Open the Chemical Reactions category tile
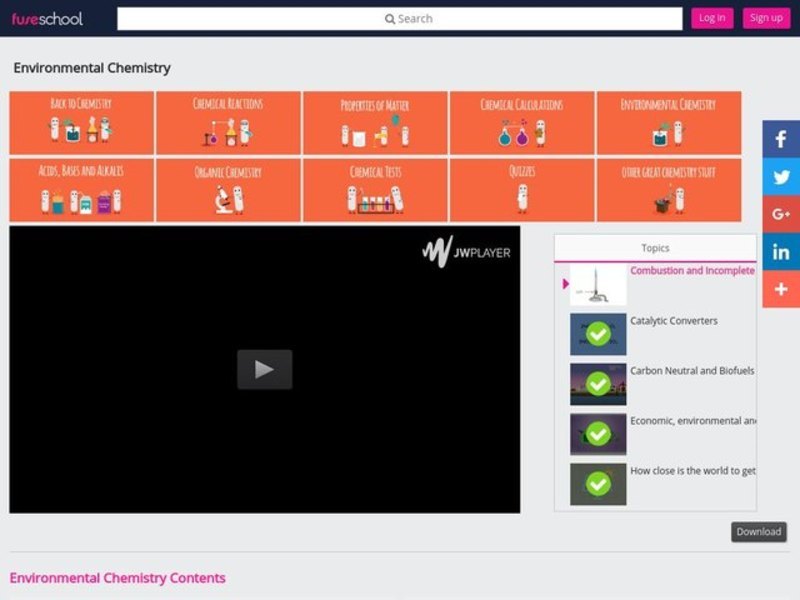Screen dimensions: 800x600 click(228, 123)
